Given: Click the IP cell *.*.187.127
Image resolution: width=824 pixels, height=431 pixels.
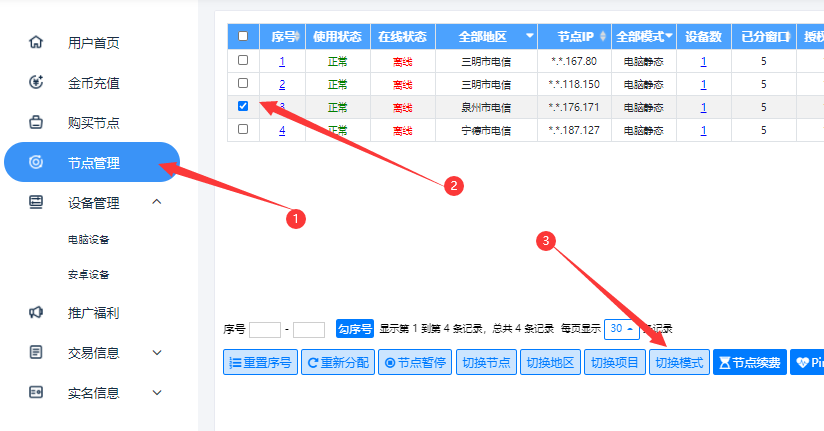Looking at the screenshot, I should click(574, 130).
